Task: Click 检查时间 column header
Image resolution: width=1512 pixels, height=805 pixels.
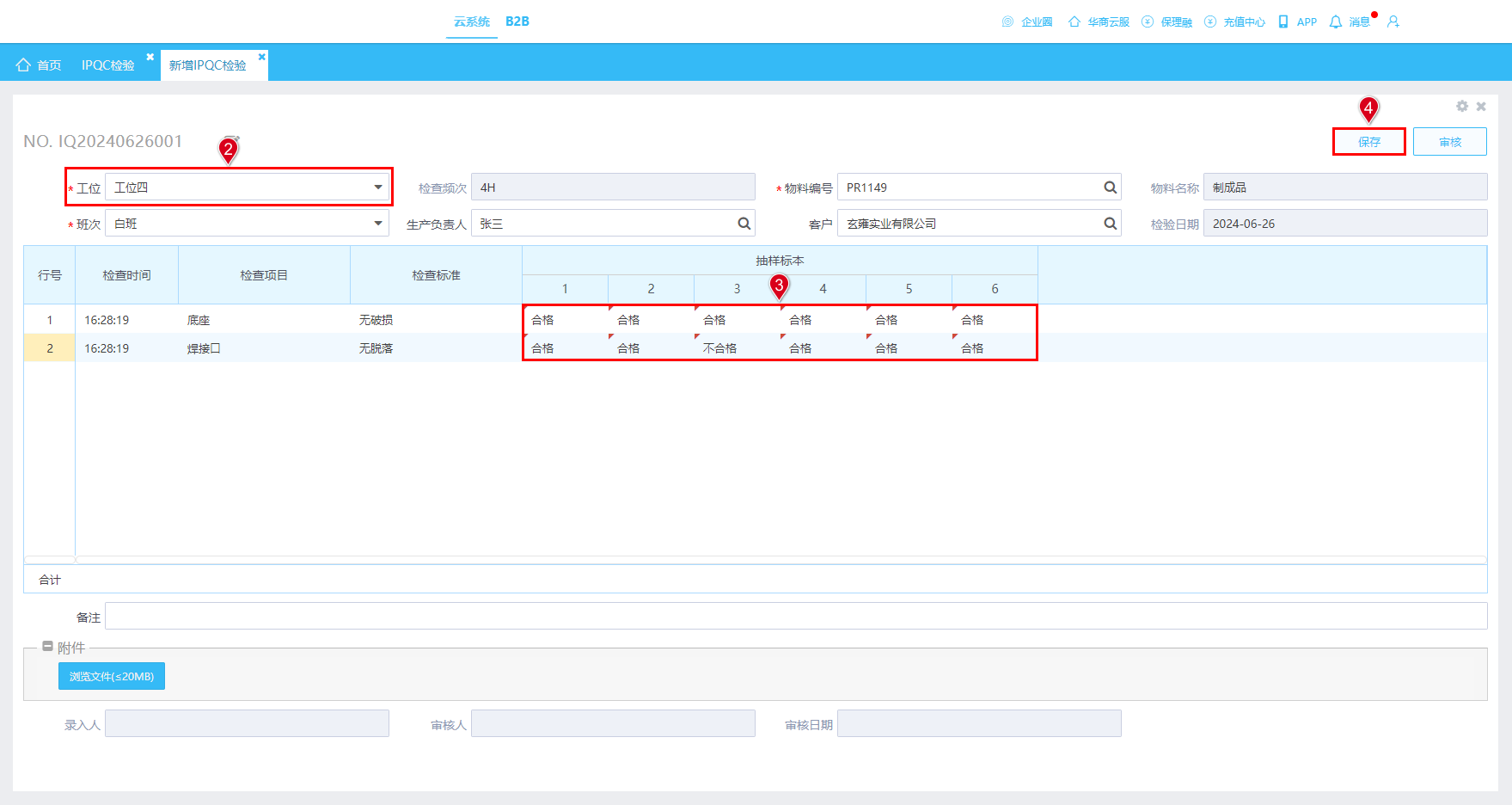Action: tap(126, 275)
